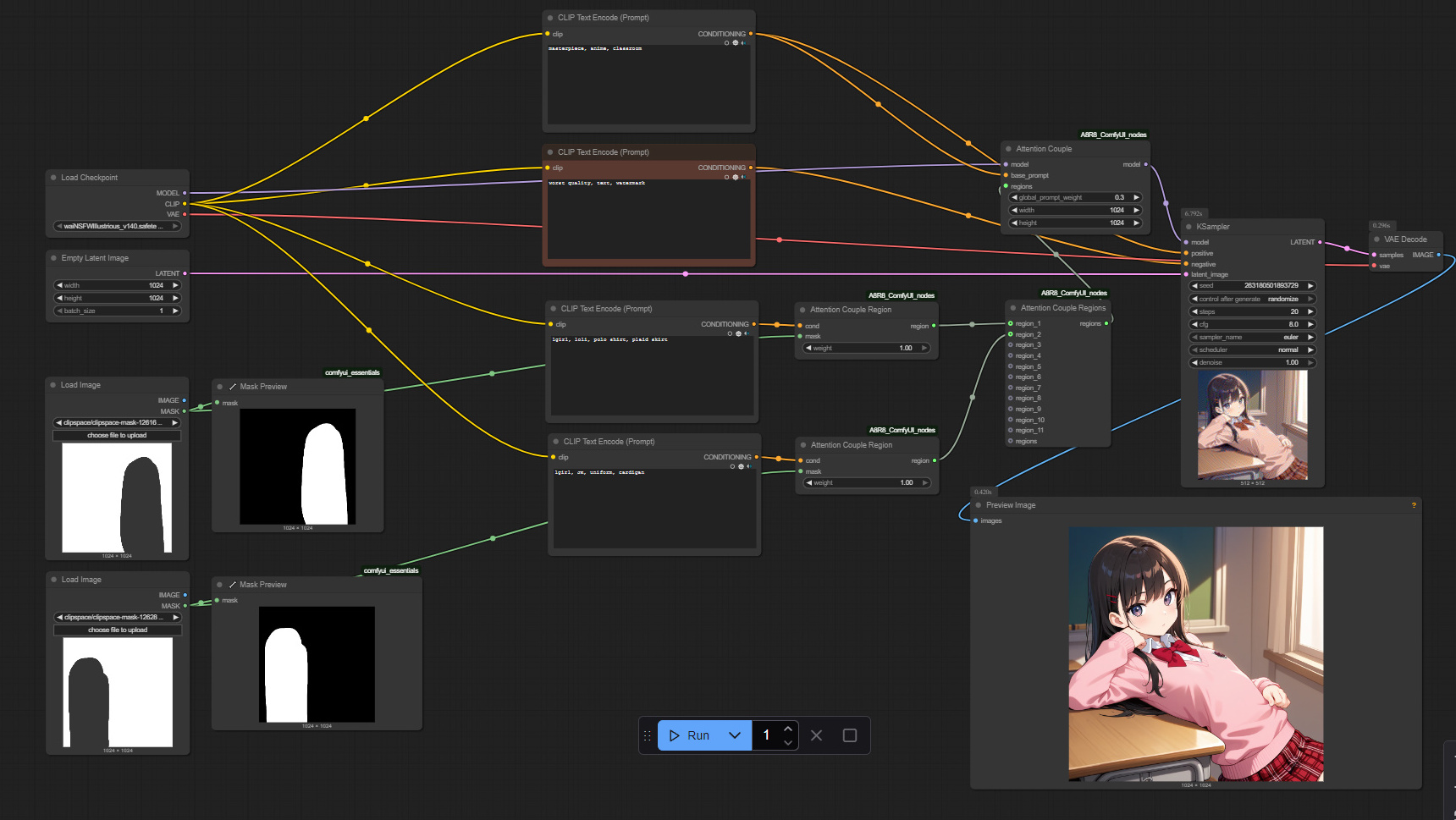Screen dimensions: 1456x820
Task: Click left arrow to decrease denoise value
Action: pos(1194,362)
